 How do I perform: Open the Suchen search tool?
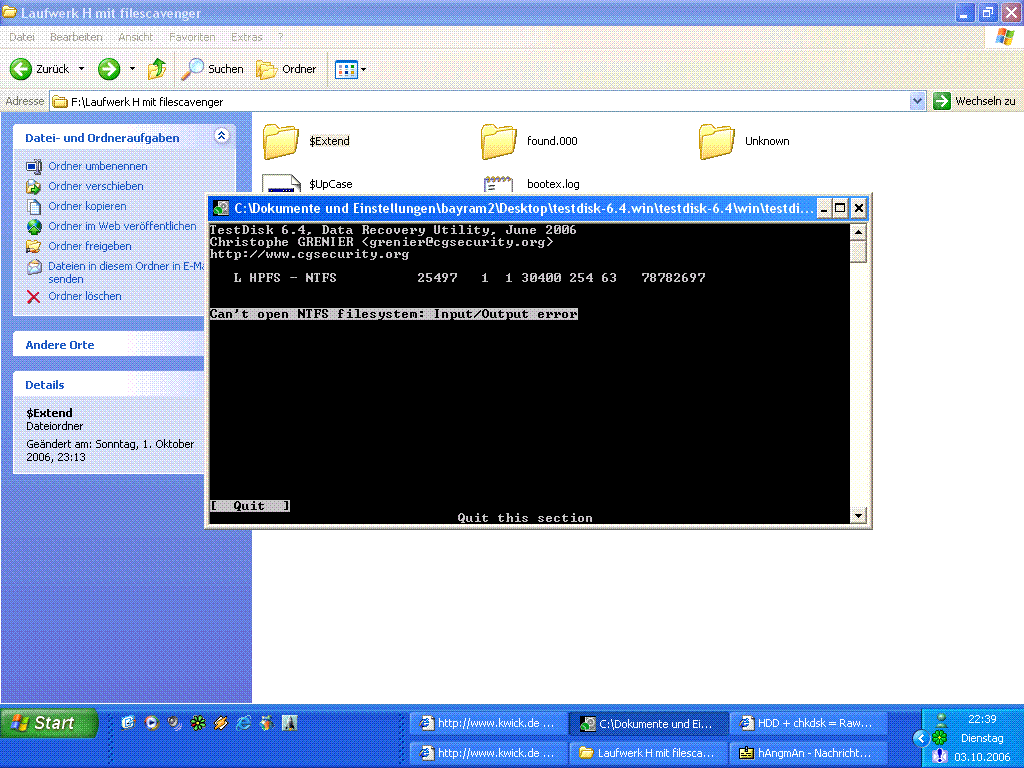(x=212, y=69)
